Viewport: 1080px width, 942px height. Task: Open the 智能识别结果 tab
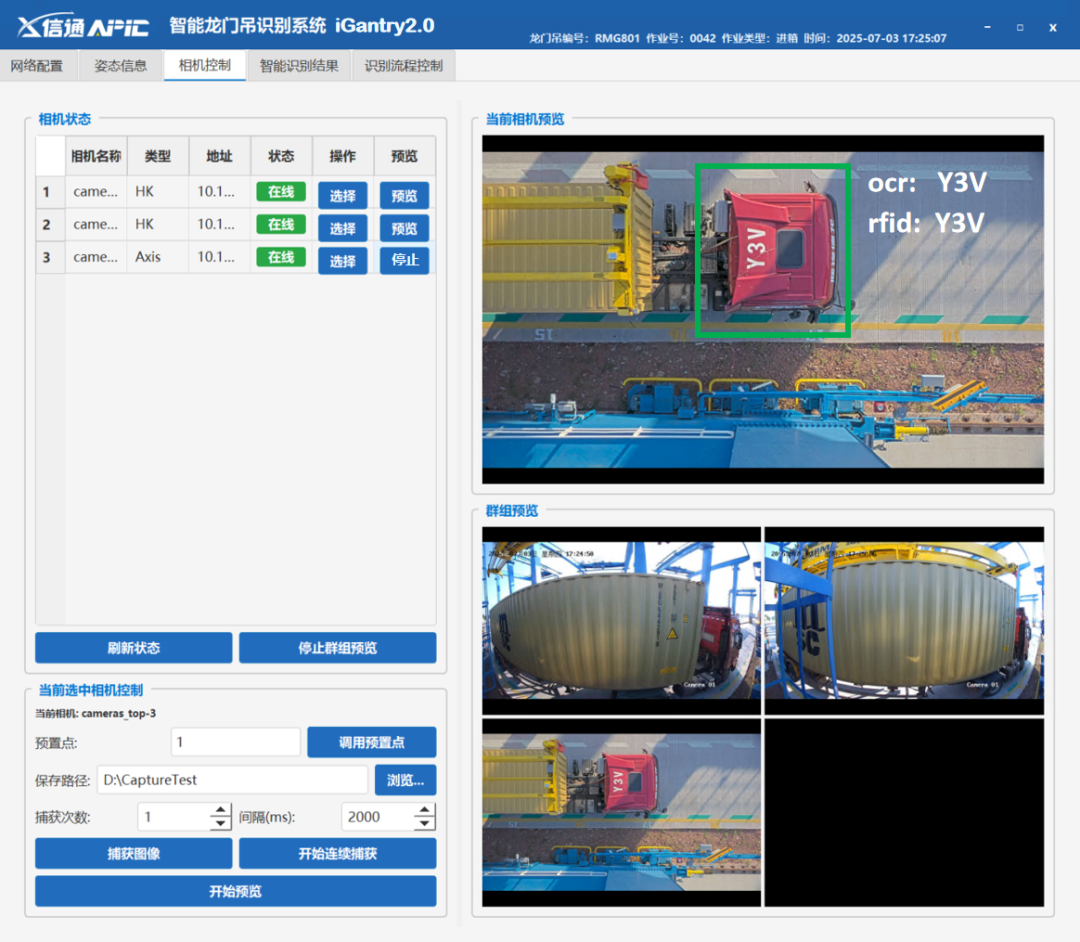pyautogui.click(x=299, y=66)
